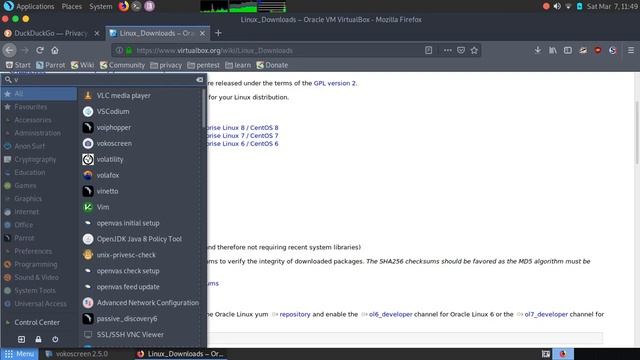Open the privacy bookmarks folder

click(166, 65)
